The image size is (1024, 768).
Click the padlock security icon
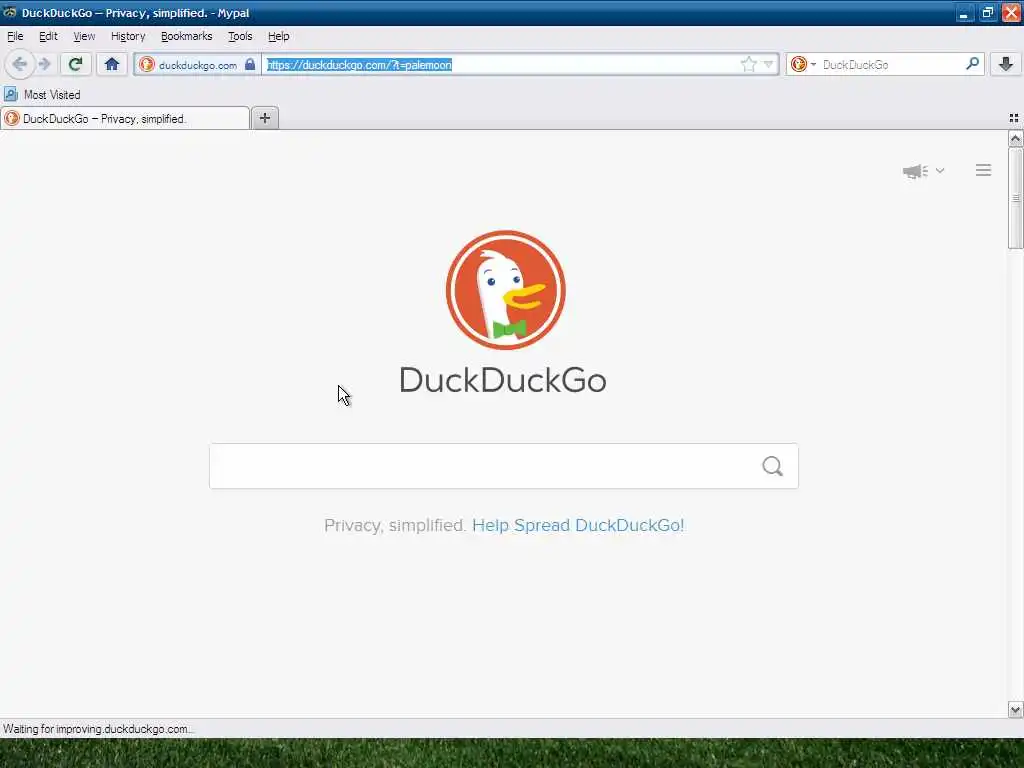coord(249,64)
